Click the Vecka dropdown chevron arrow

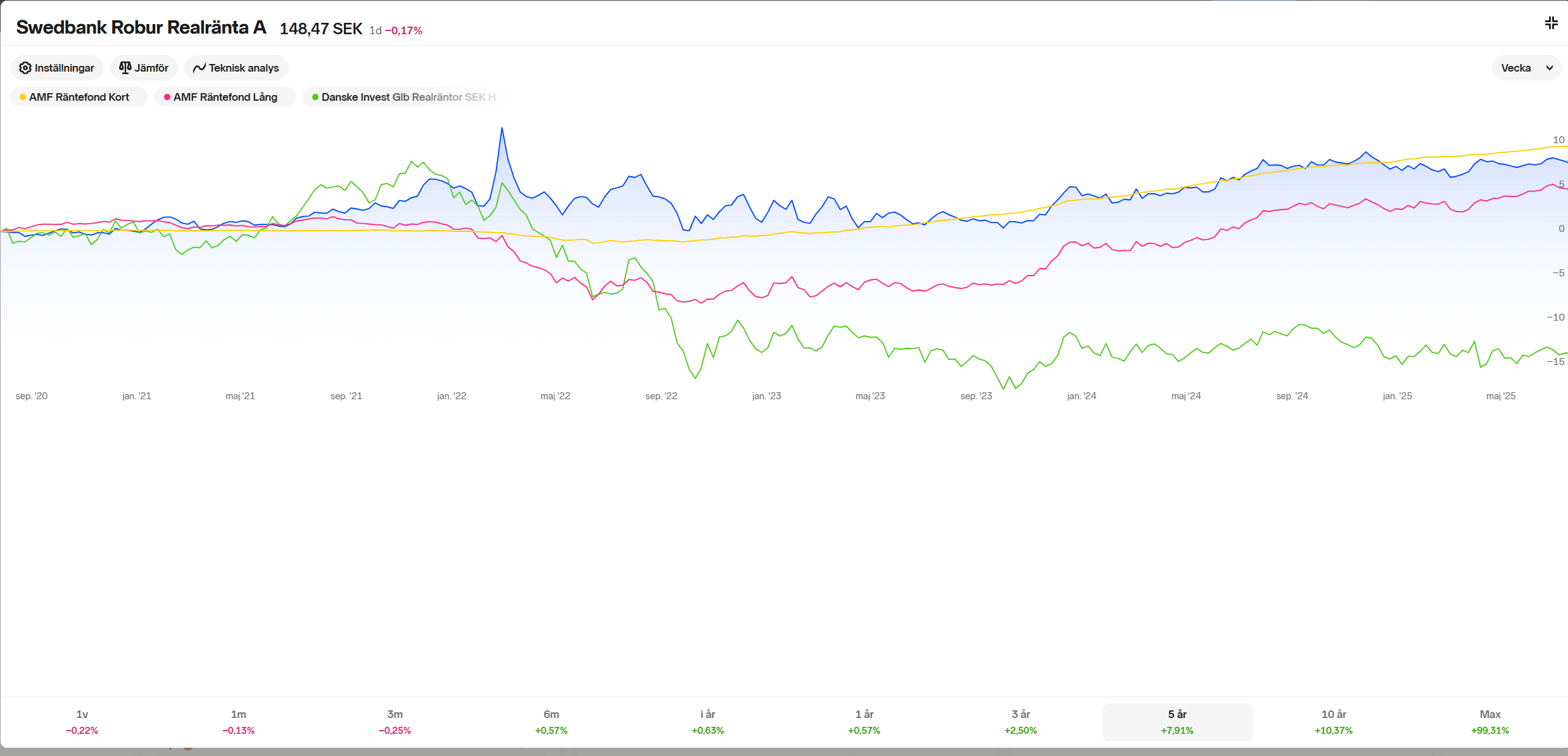pyautogui.click(x=1549, y=68)
